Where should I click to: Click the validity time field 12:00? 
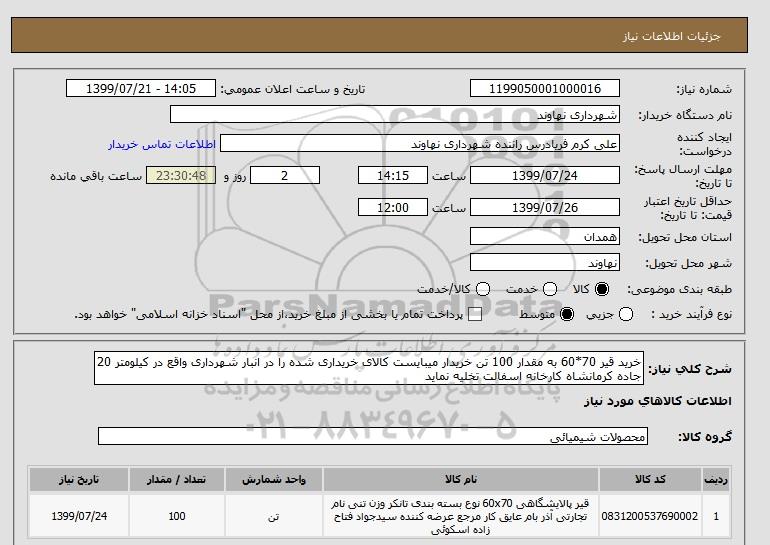click(x=393, y=207)
